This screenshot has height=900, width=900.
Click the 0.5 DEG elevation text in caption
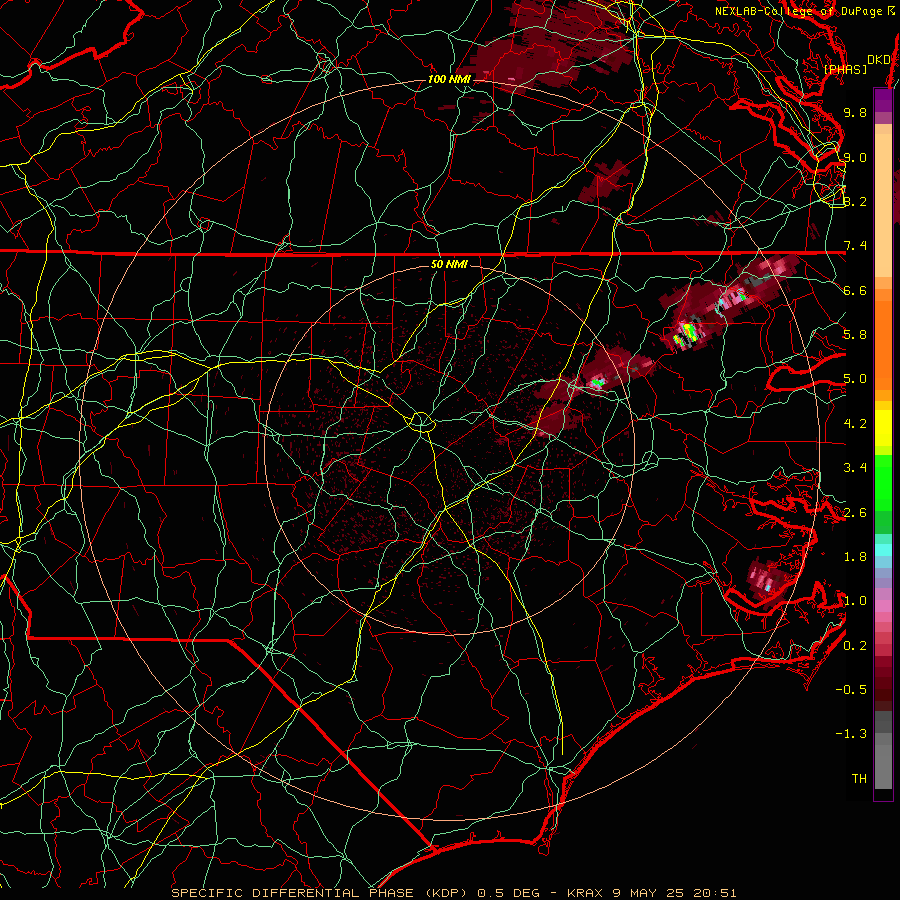point(509,893)
